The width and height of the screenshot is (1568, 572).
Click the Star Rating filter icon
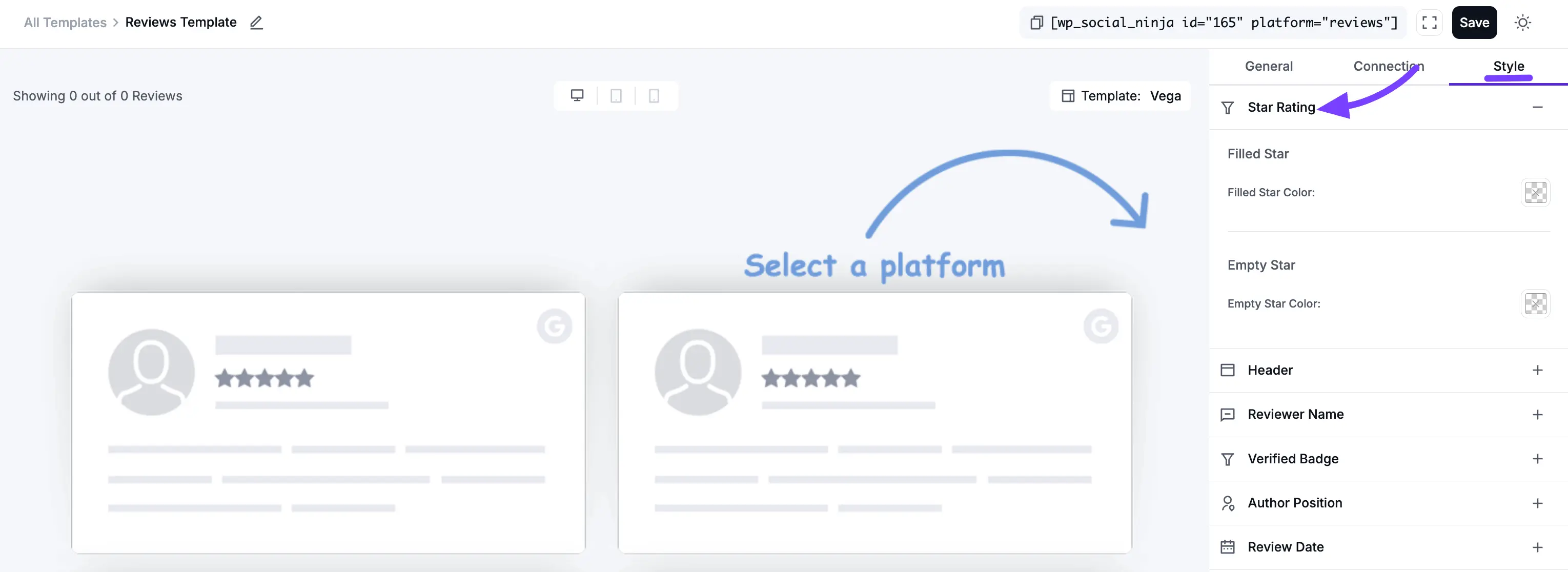[1227, 107]
